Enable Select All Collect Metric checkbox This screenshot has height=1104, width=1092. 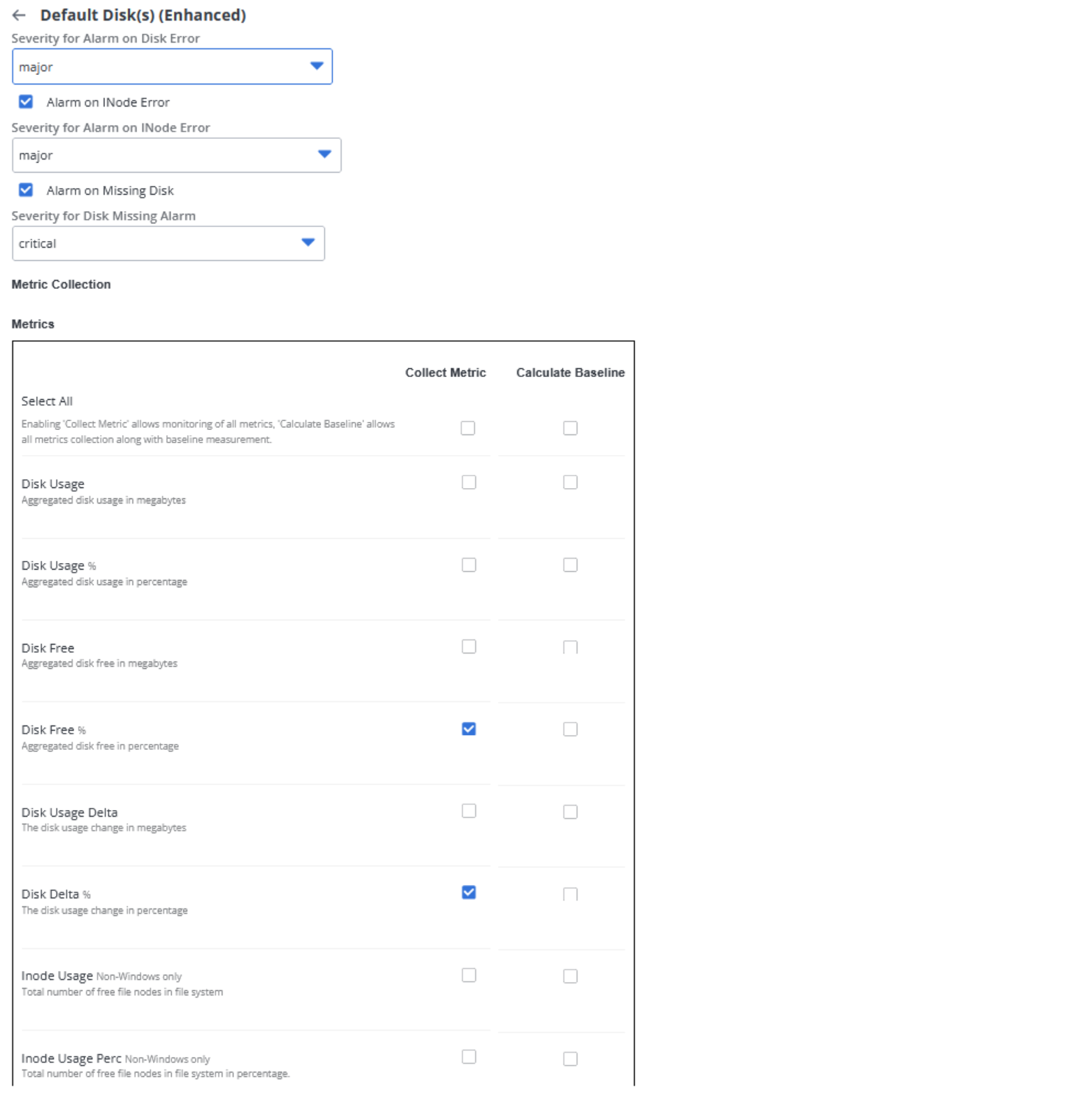[x=468, y=428]
